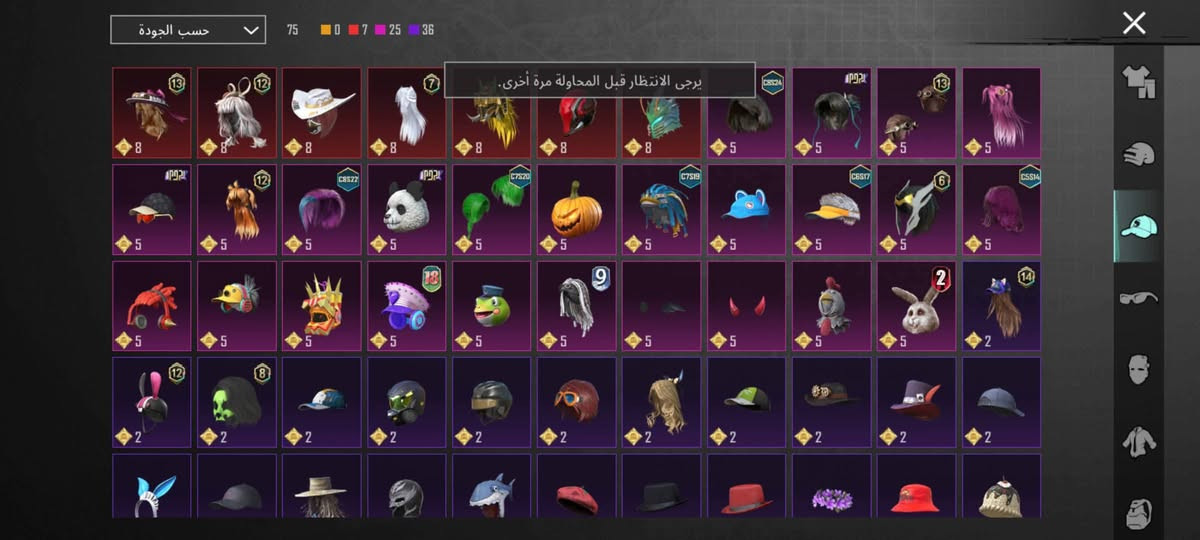Select the red devil horns item

(747, 306)
